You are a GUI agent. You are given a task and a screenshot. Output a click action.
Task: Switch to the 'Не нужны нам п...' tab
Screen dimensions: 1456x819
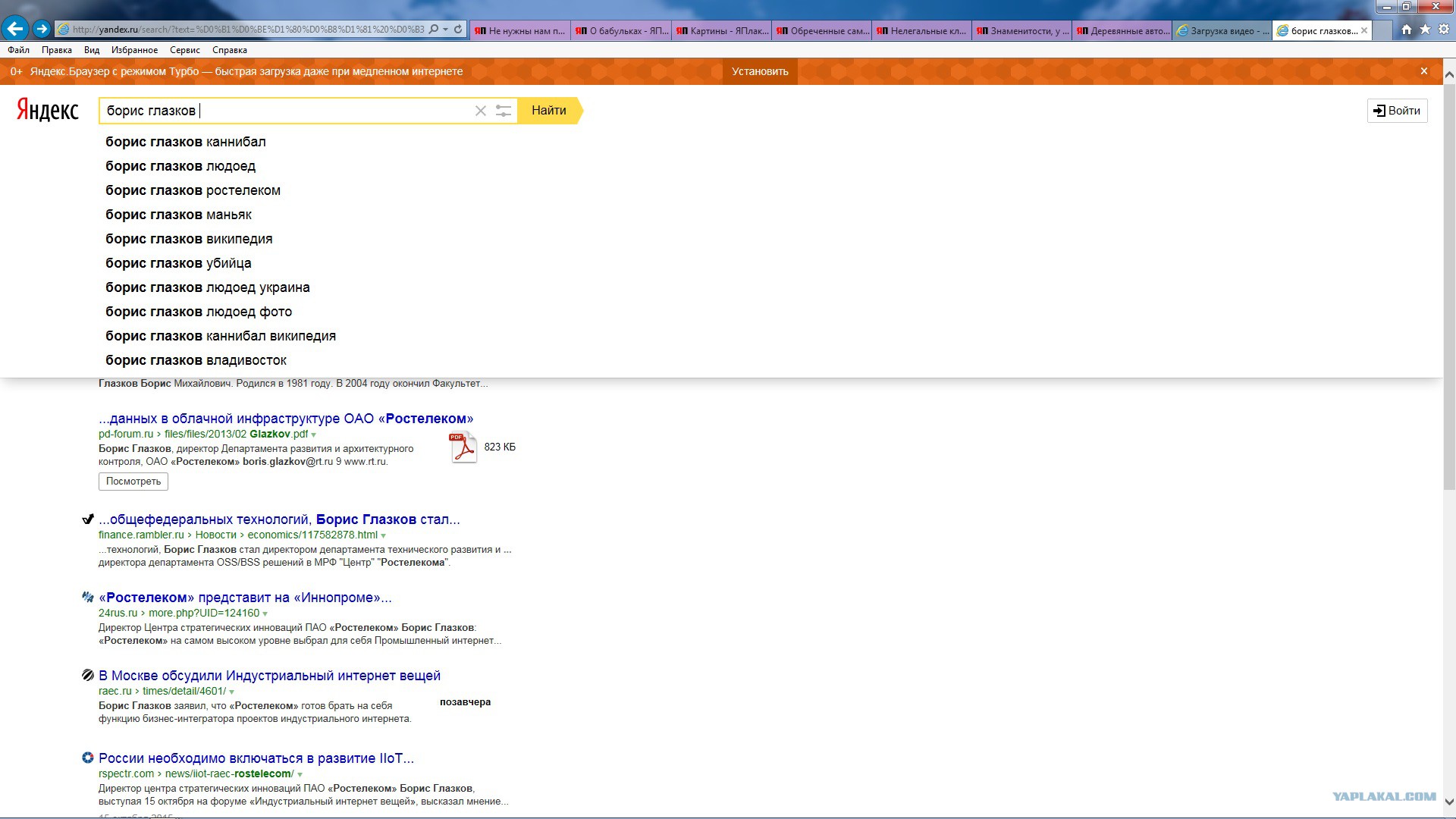[x=520, y=31]
